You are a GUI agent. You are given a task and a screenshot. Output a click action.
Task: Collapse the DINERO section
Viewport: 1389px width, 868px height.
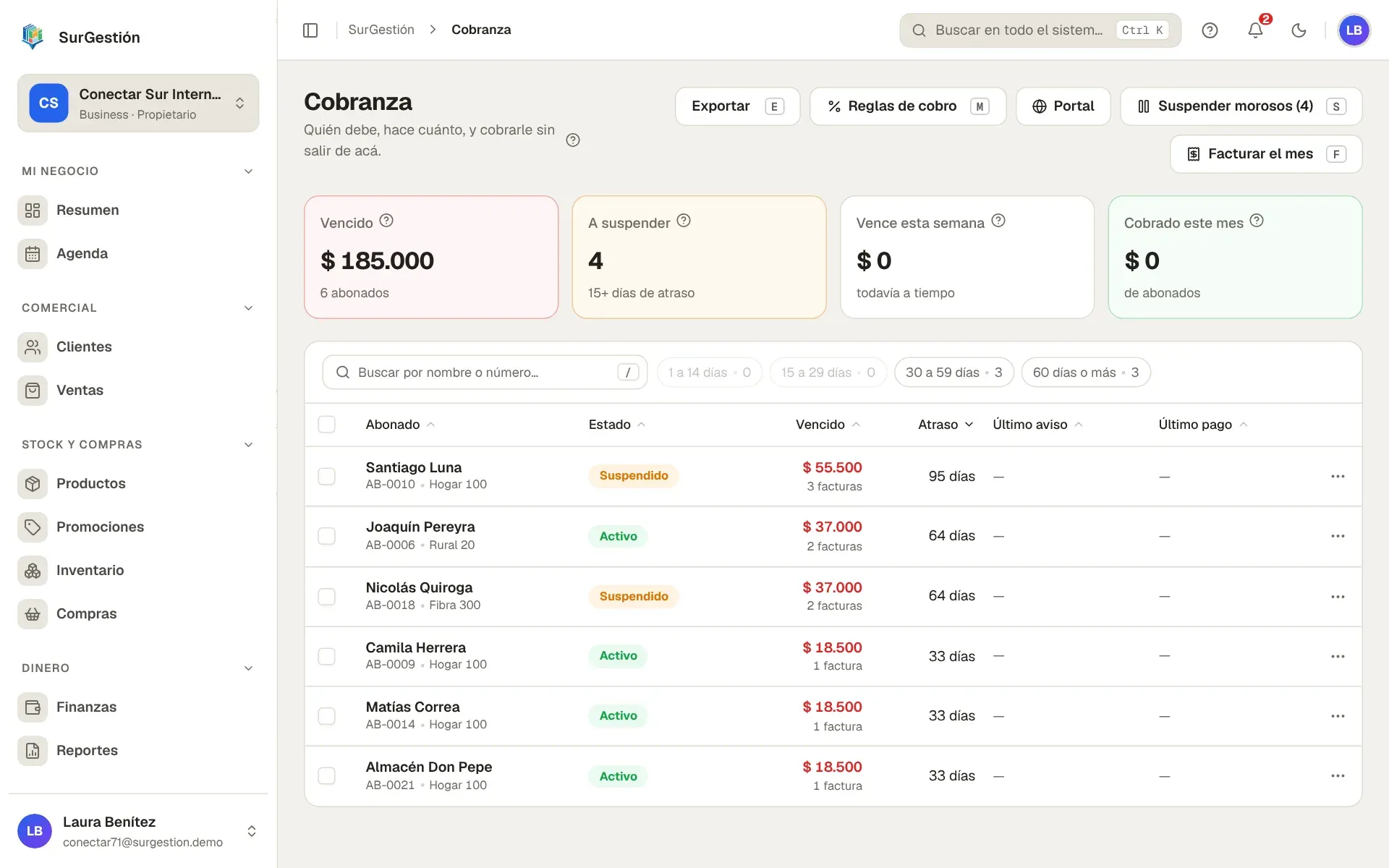[x=248, y=668]
